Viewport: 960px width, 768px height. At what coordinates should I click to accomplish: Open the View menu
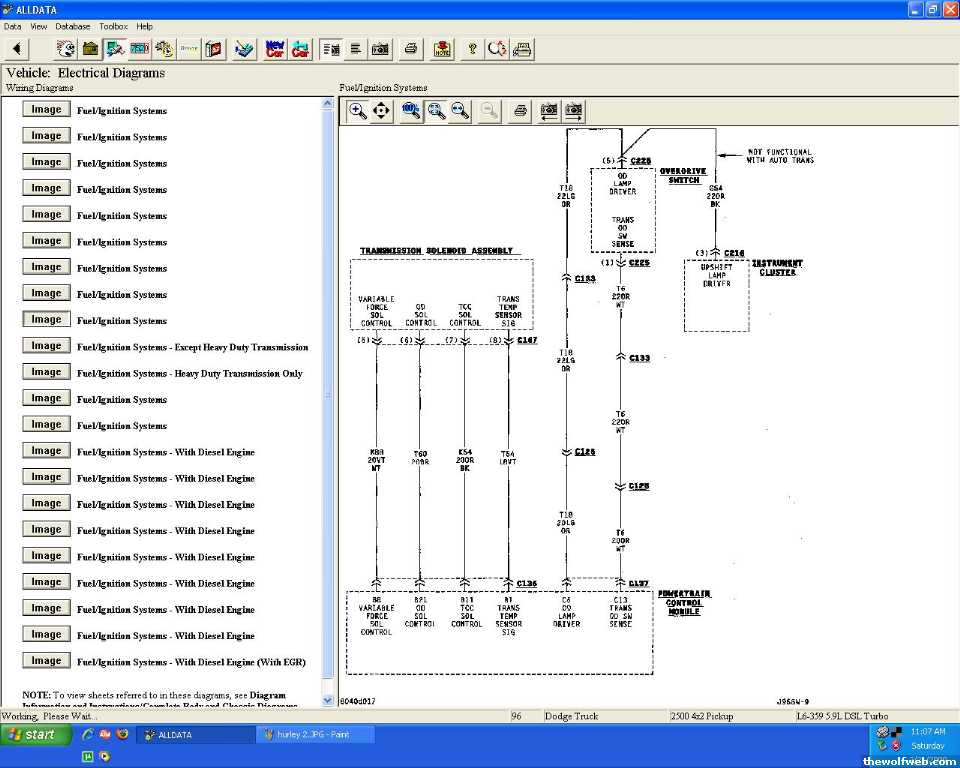pyautogui.click(x=39, y=26)
